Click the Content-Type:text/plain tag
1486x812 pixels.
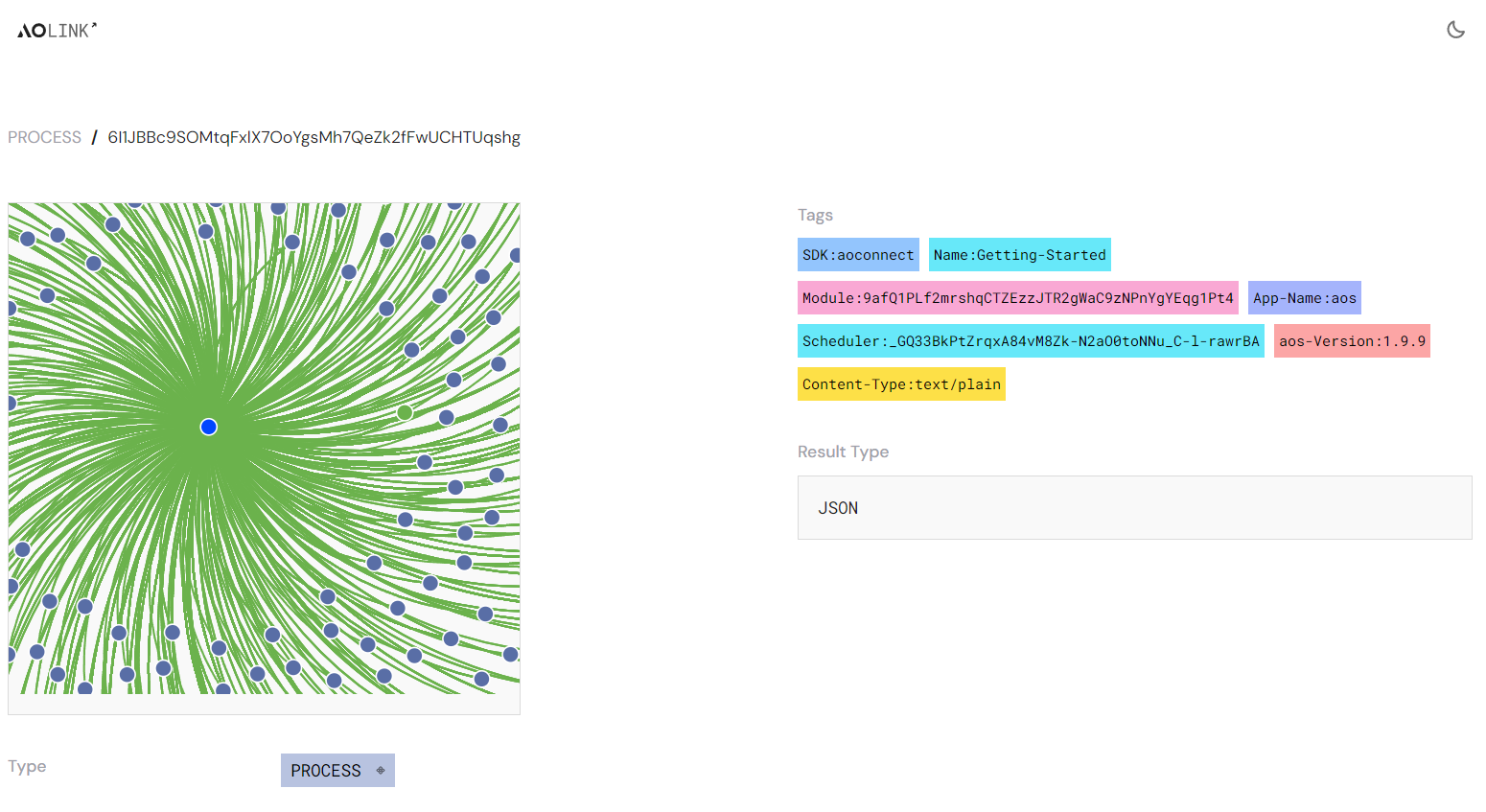(901, 383)
